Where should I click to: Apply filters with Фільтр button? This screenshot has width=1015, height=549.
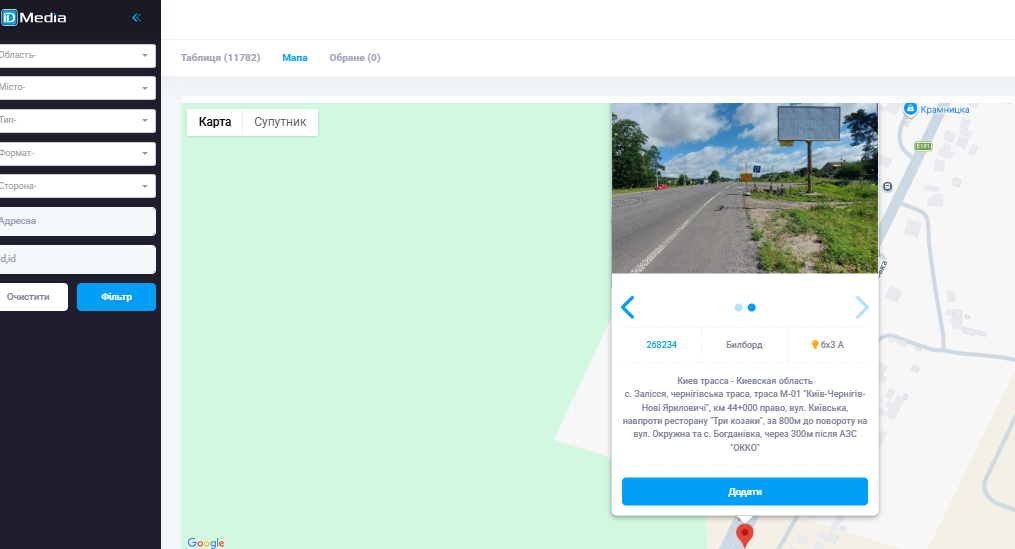click(117, 297)
